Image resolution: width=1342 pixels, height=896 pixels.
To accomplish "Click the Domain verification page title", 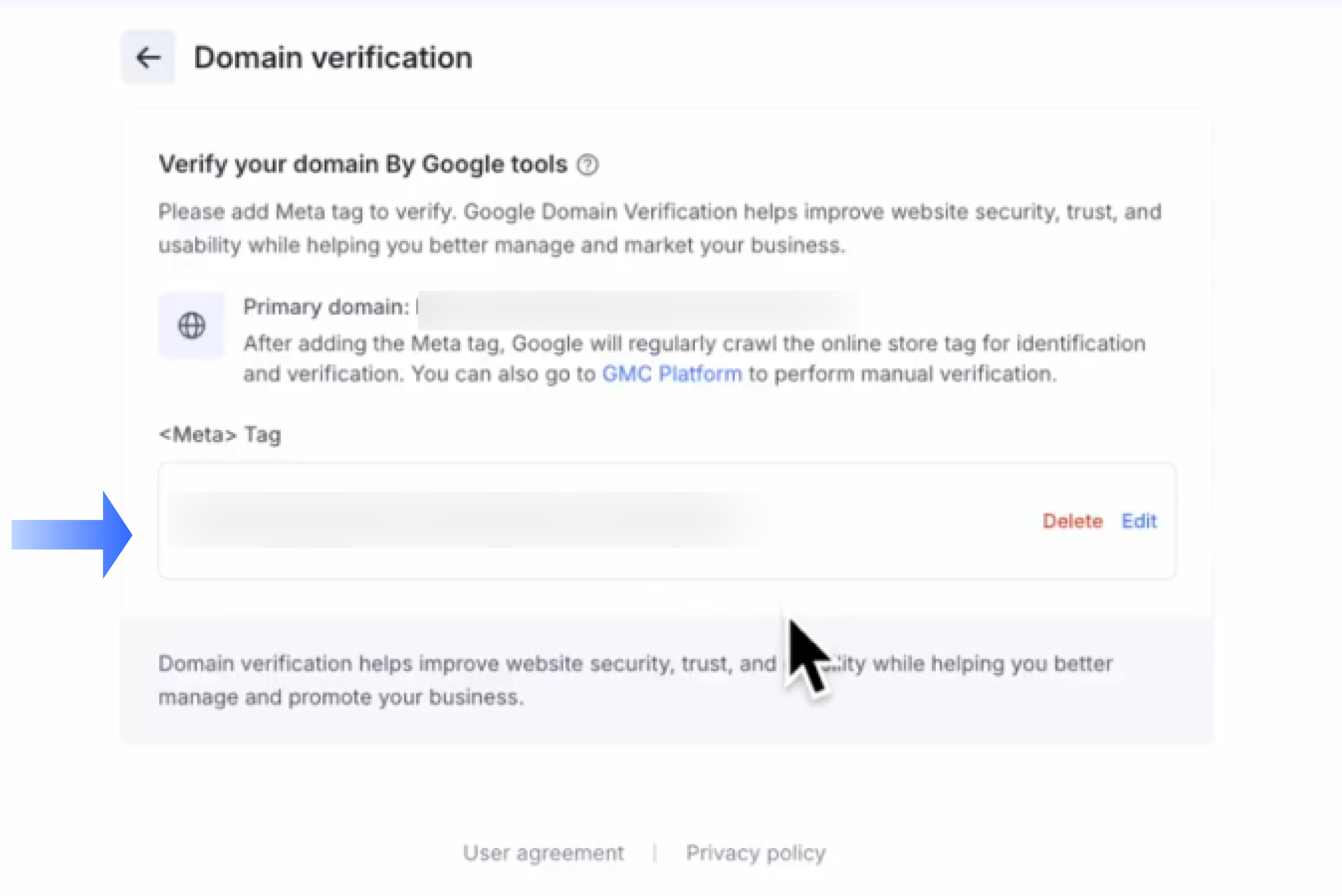I will click(333, 58).
